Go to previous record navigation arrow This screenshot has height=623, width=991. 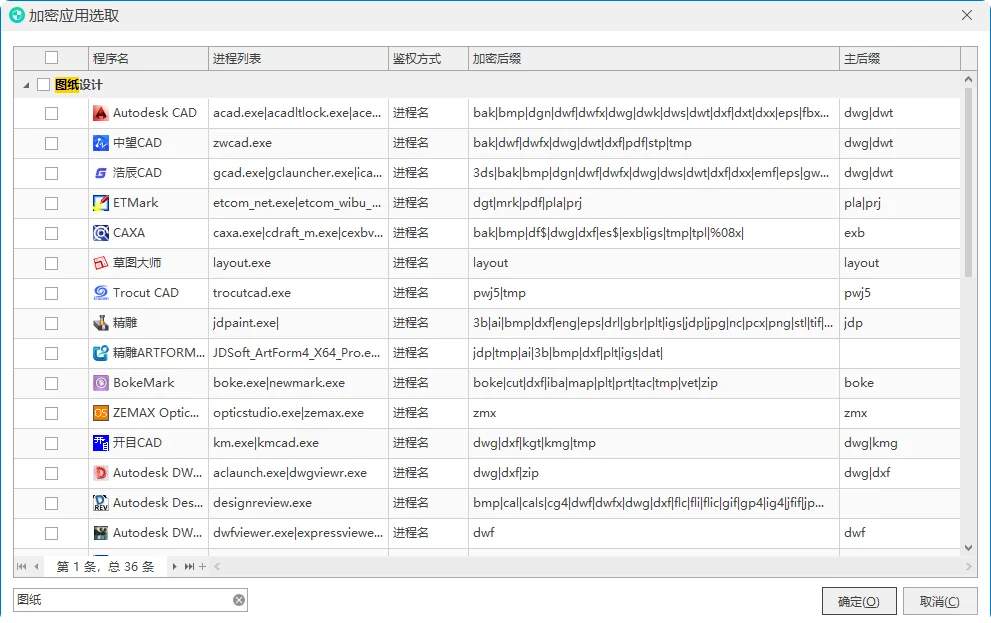pos(37,567)
